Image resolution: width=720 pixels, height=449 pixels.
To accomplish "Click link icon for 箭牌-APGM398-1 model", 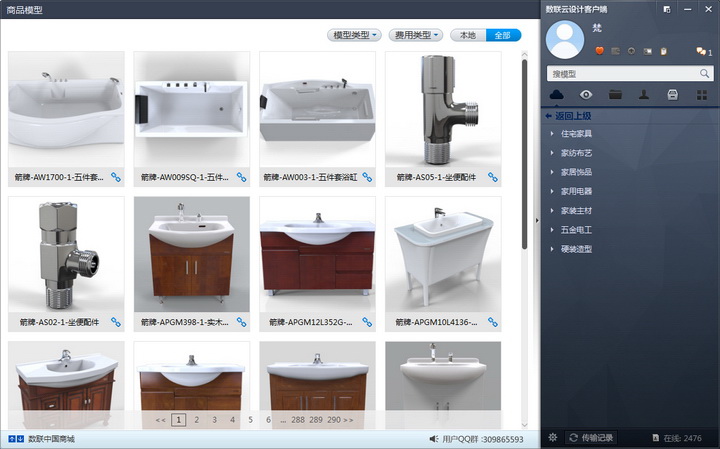I will point(242,322).
